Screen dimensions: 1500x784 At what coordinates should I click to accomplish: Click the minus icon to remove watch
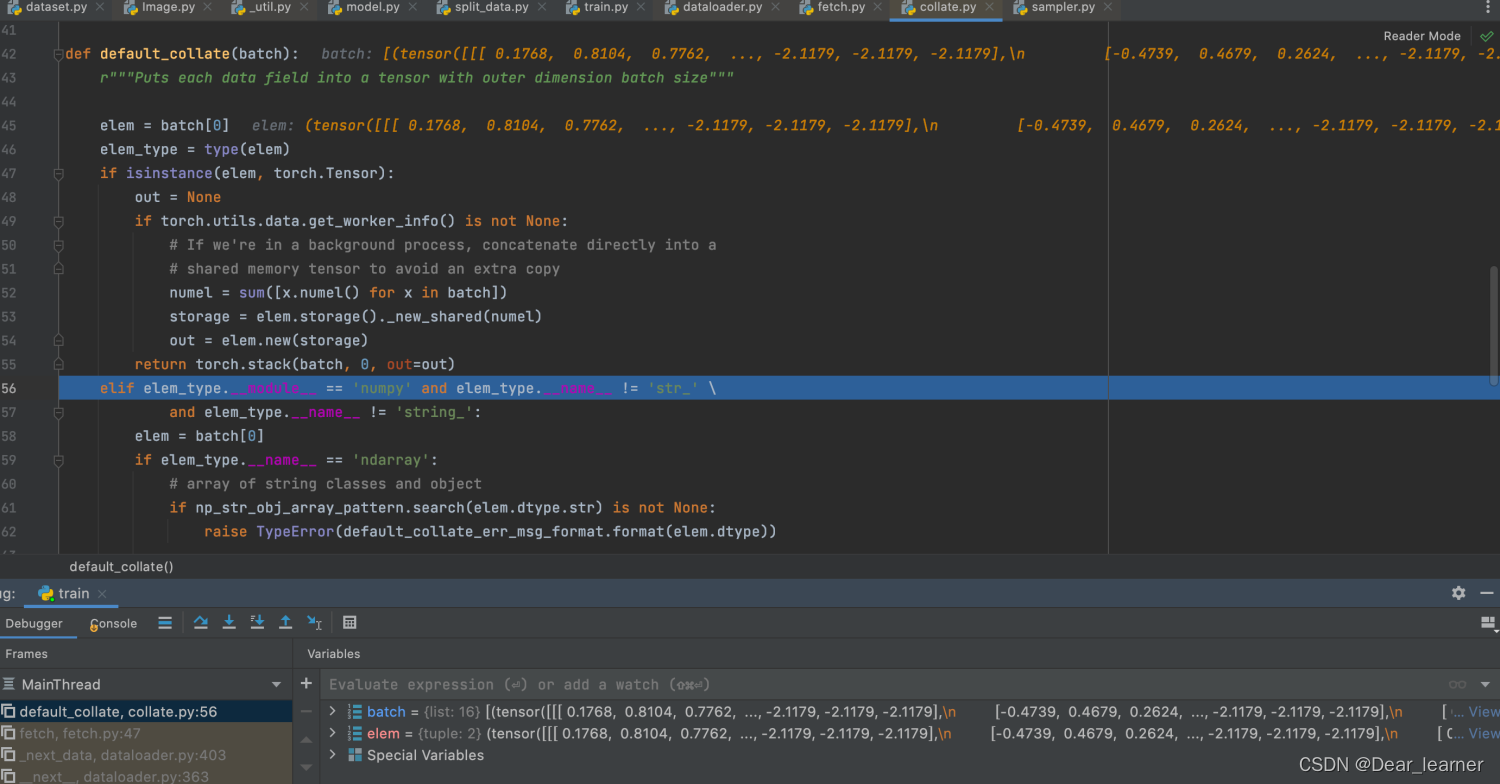(x=306, y=712)
